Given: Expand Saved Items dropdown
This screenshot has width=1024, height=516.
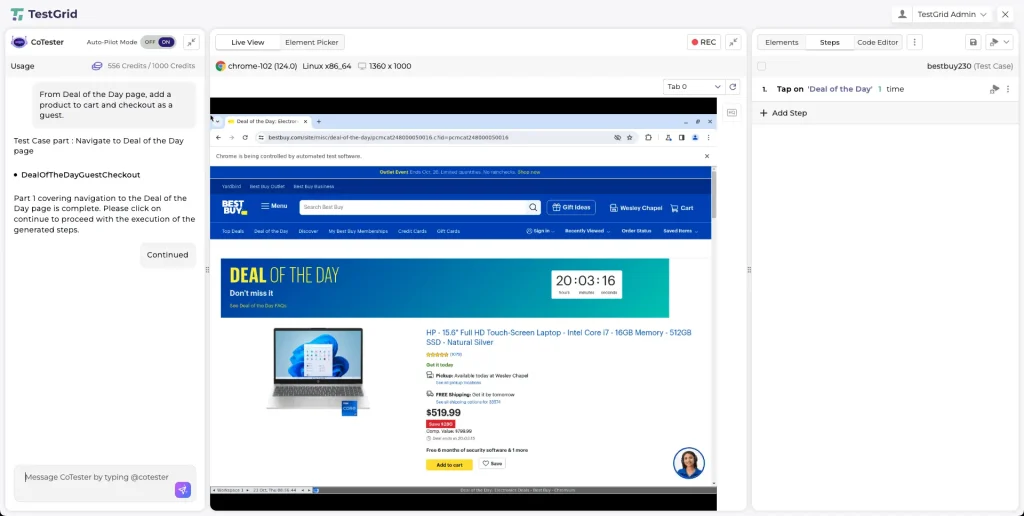Looking at the screenshot, I should pyautogui.click(x=680, y=231).
